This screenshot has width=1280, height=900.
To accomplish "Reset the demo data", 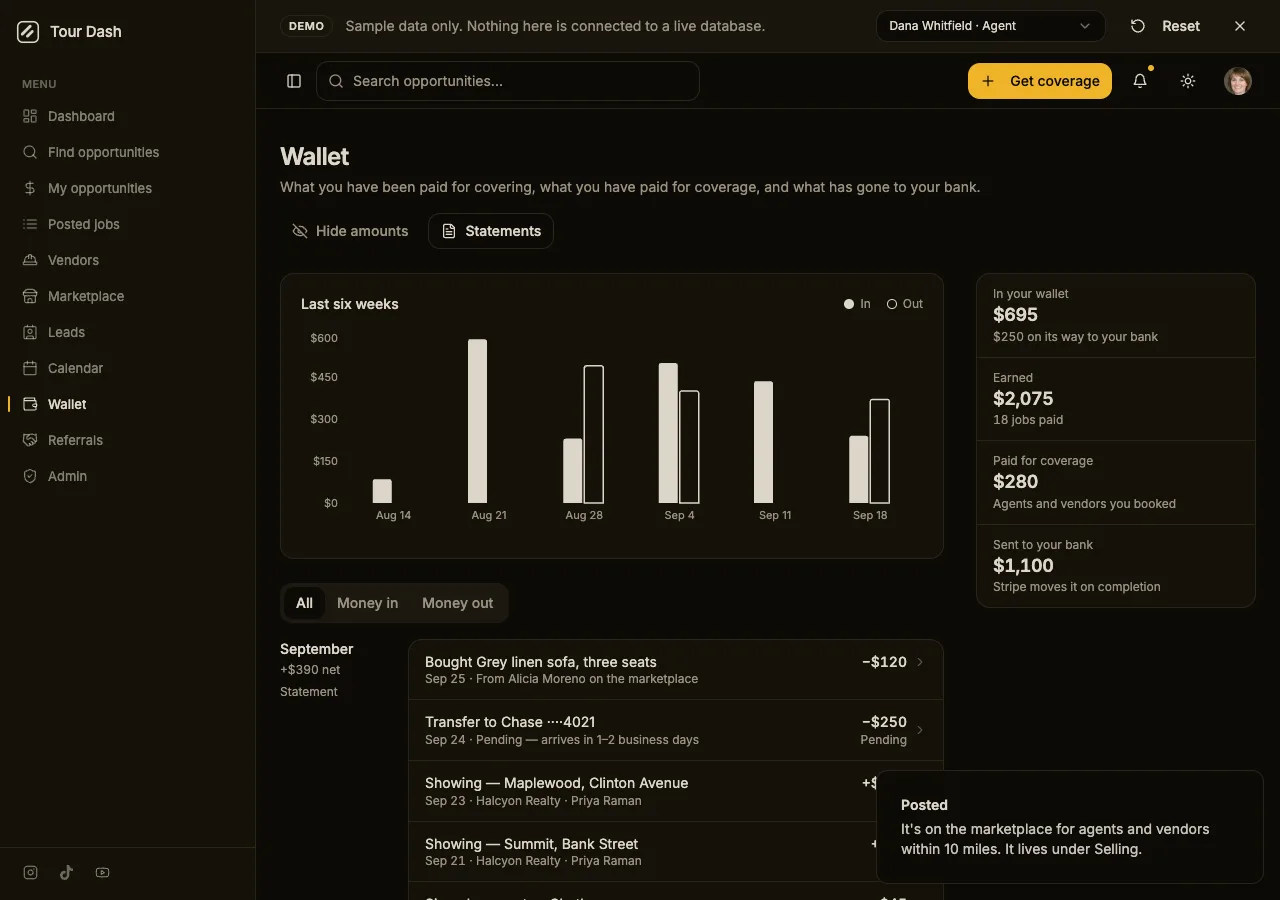I will [x=1165, y=26].
